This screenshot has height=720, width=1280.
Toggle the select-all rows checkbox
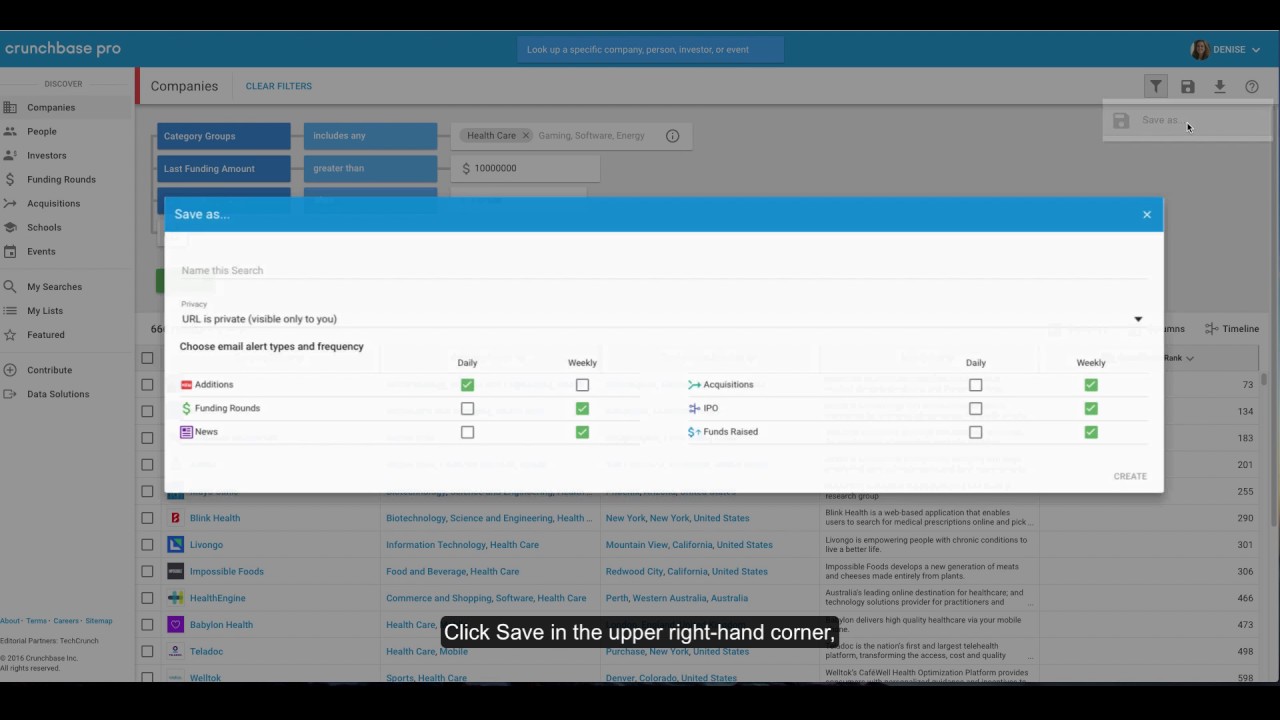(x=147, y=358)
